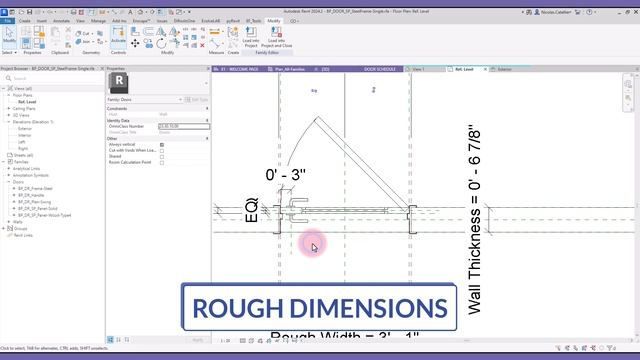Click the Save icon in quick access toolbar
The height and width of the screenshot is (360, 640).
click(x=29, y=12)
